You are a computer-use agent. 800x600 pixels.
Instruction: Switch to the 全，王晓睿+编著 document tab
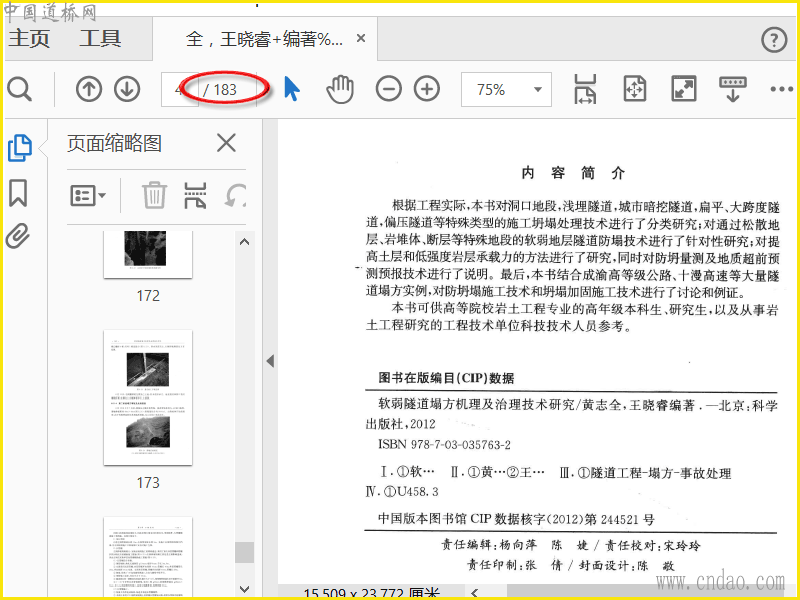264,39
